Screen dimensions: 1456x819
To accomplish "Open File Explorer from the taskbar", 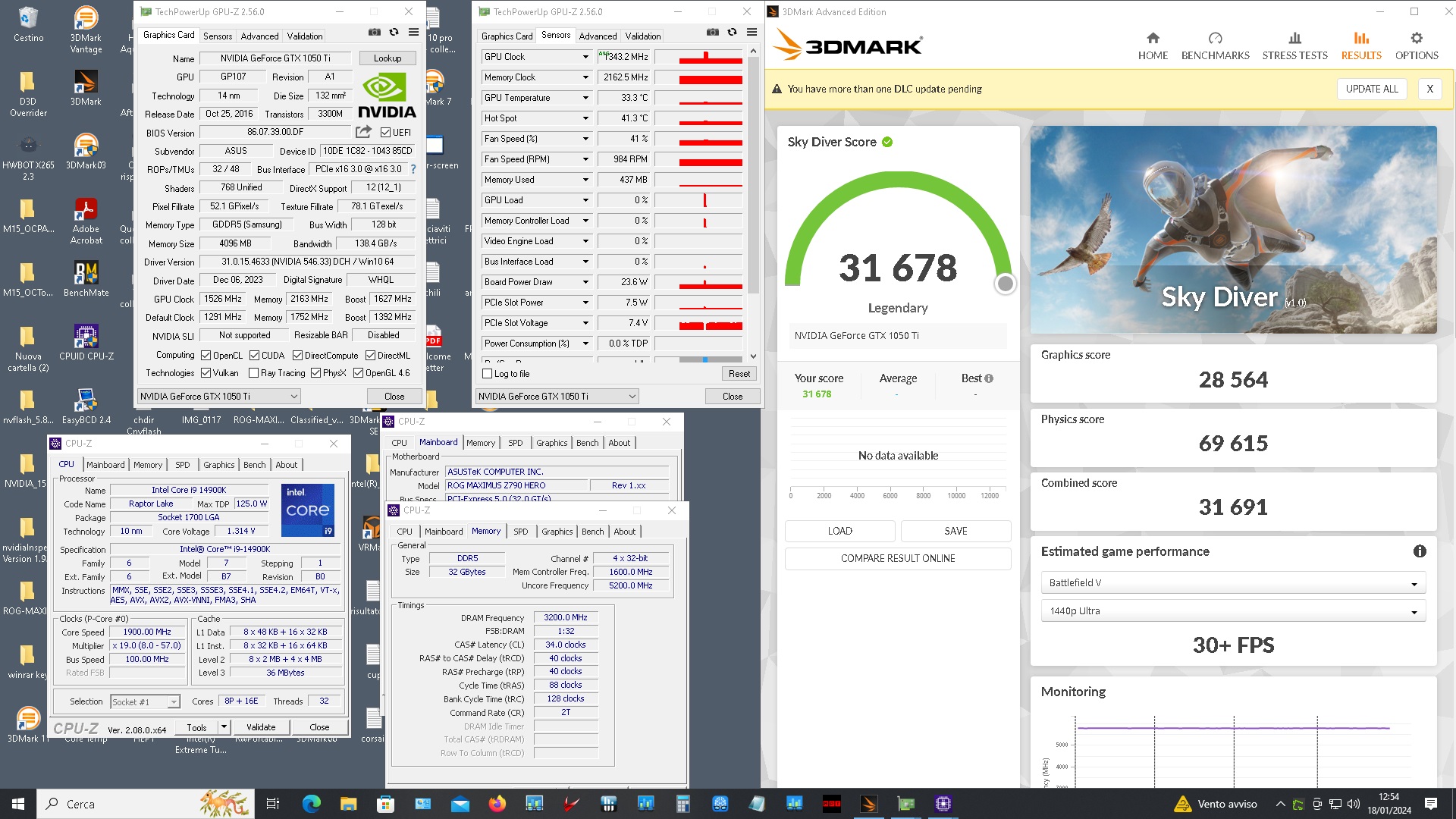I will (348, 804).
